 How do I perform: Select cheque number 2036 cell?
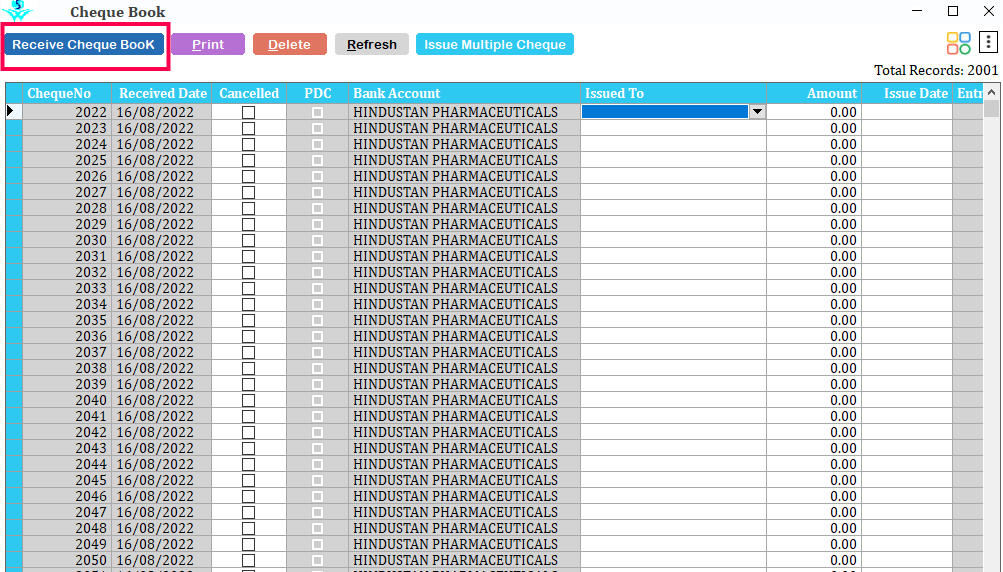tap(67, 337)
